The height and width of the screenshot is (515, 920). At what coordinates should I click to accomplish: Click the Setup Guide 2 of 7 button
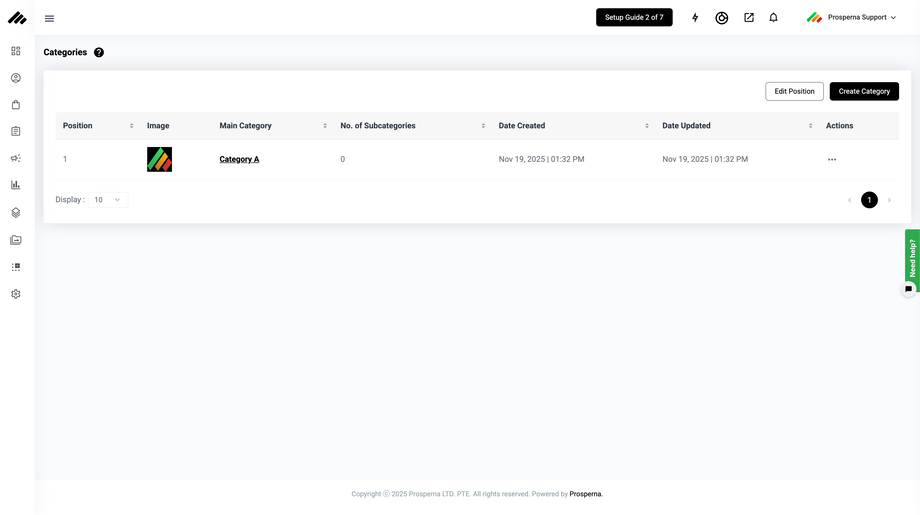point(634,18)
